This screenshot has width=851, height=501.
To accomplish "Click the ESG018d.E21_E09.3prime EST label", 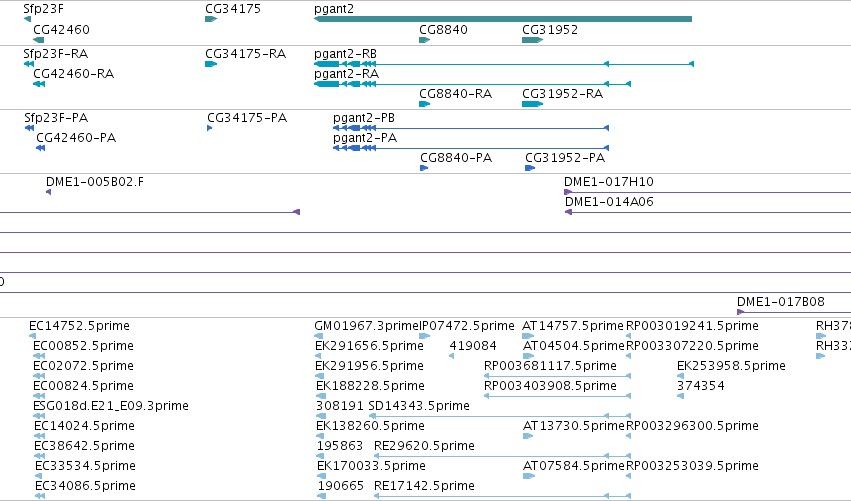I will tap(111, 406).
